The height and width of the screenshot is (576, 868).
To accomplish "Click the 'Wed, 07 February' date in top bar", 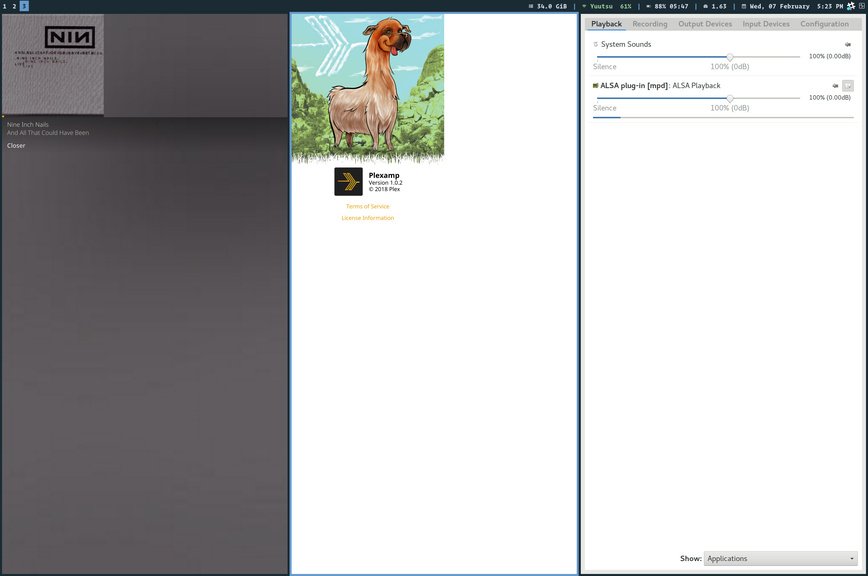I will [779, 7].
